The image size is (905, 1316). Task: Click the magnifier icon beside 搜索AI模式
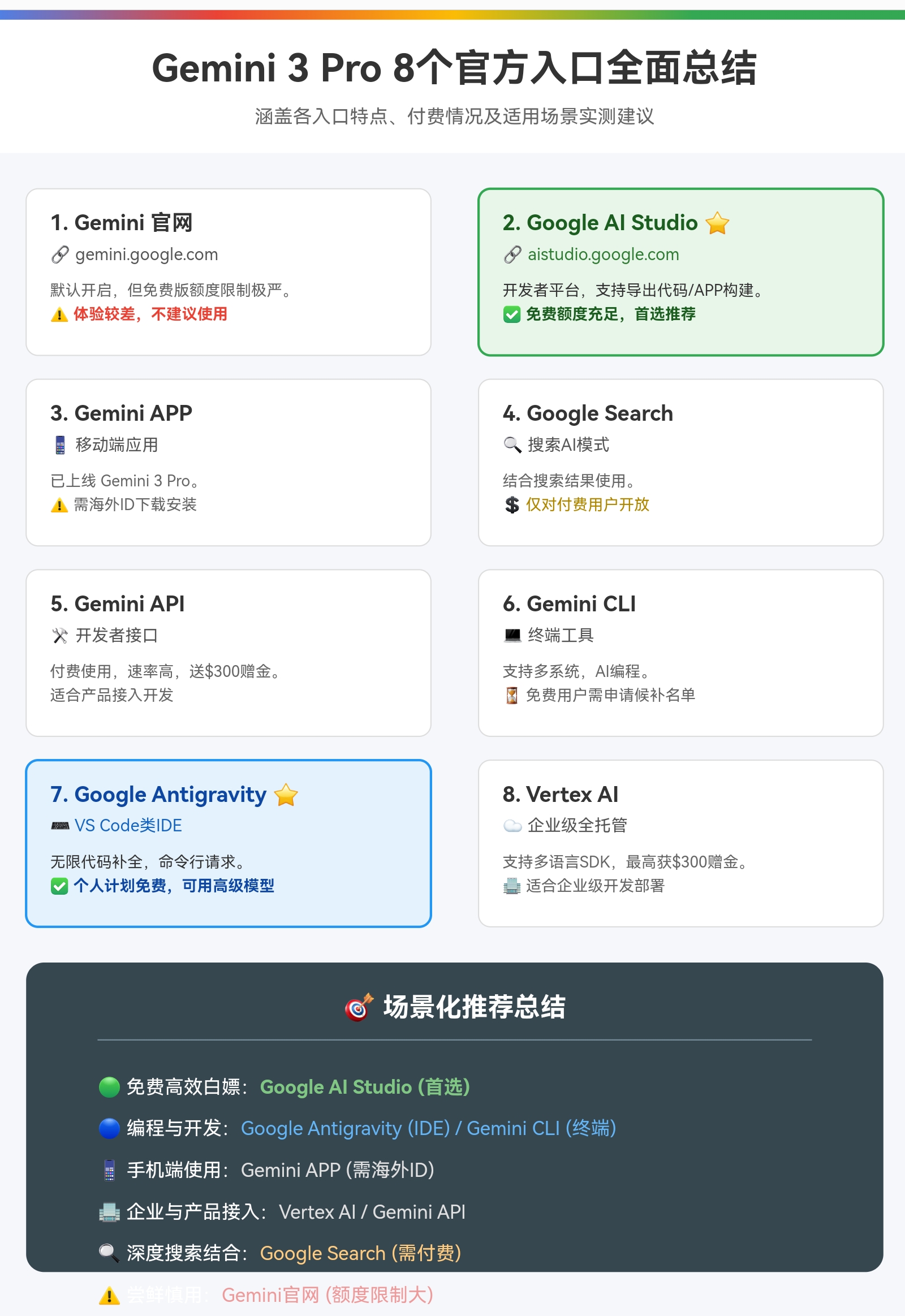pyautogui.click(x=512, y=445)
